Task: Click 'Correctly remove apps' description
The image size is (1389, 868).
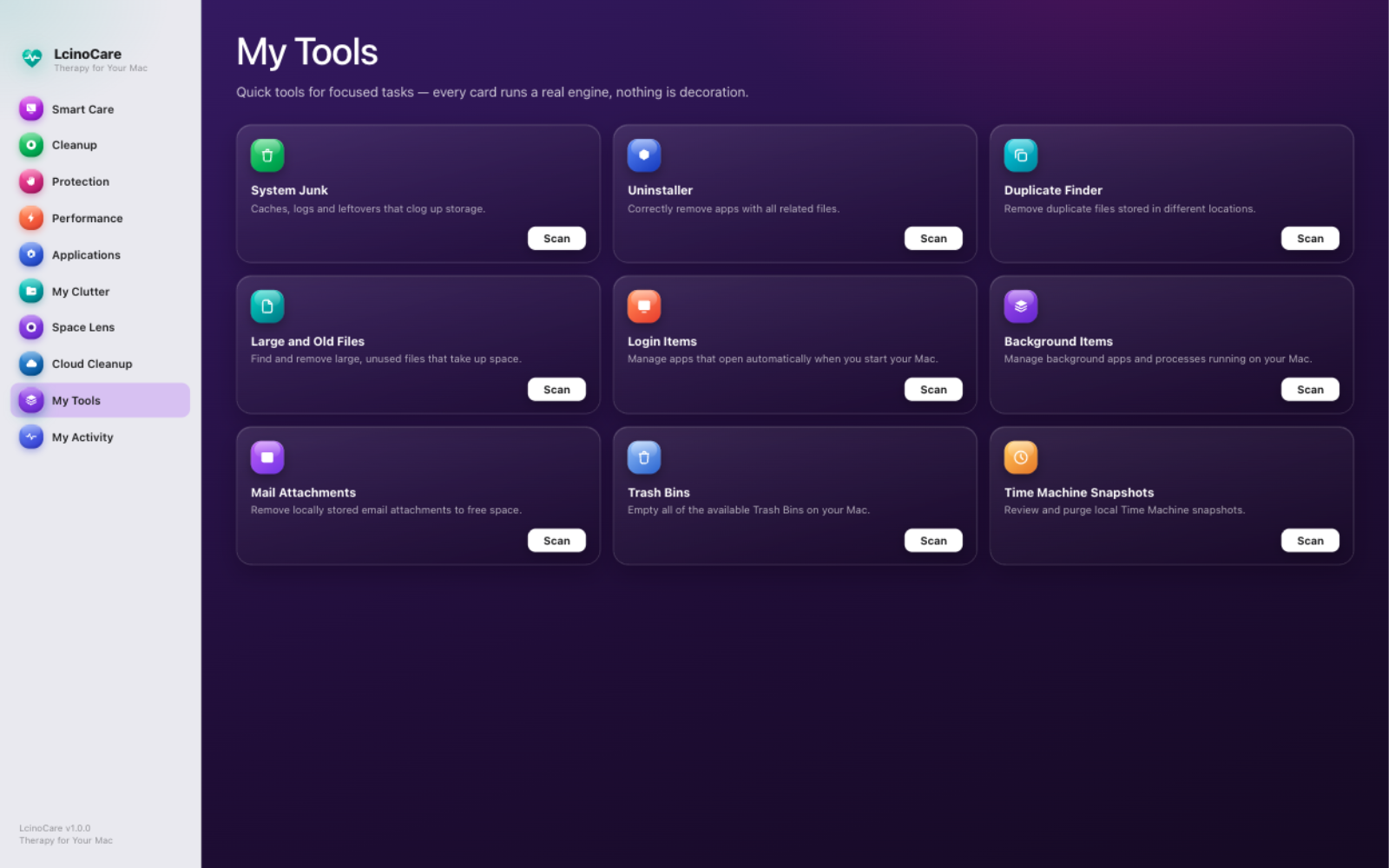Action: (x=734, y=208)
